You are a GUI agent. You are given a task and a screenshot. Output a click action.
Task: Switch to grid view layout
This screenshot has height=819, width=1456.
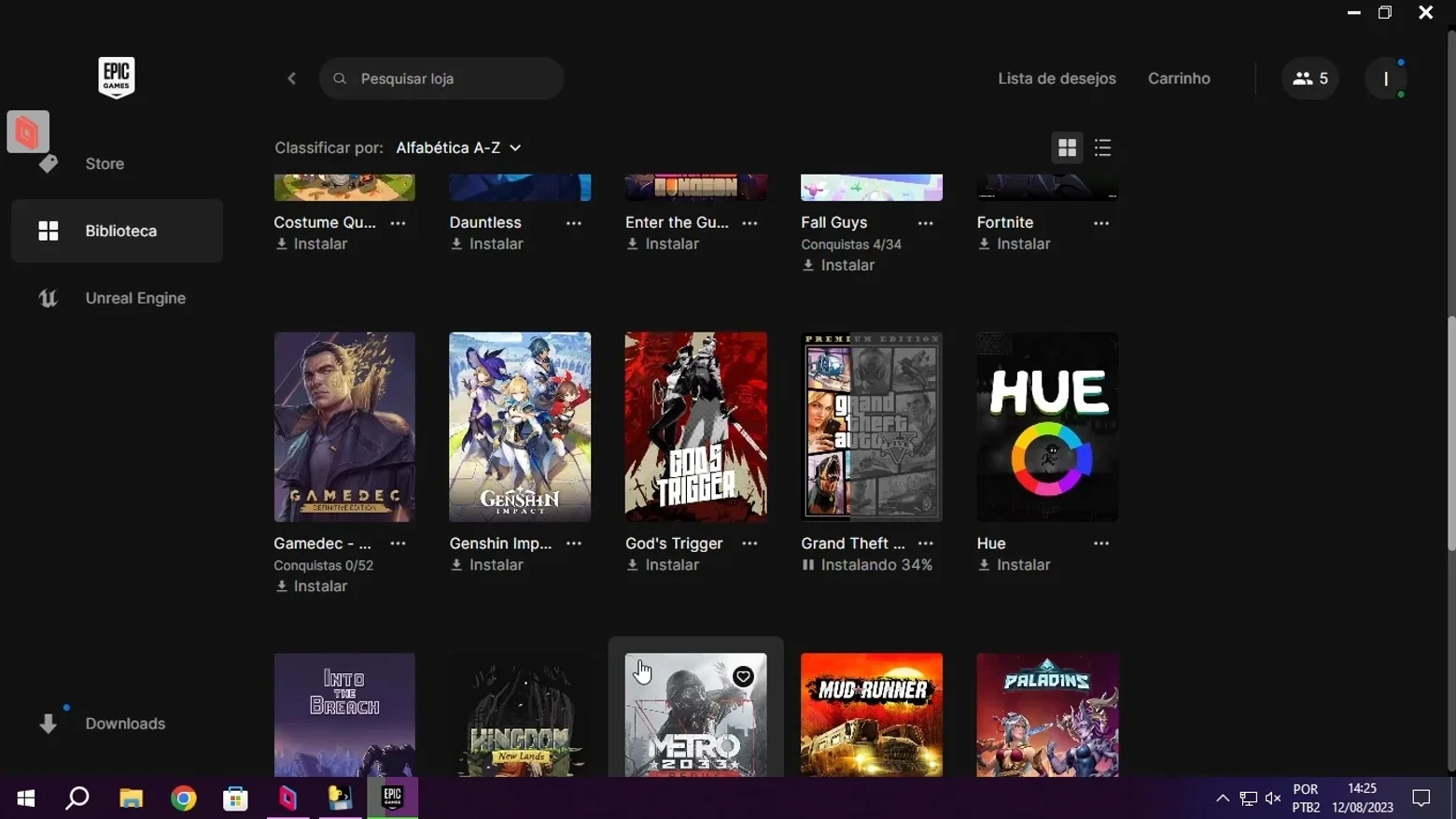point(1067,148)
